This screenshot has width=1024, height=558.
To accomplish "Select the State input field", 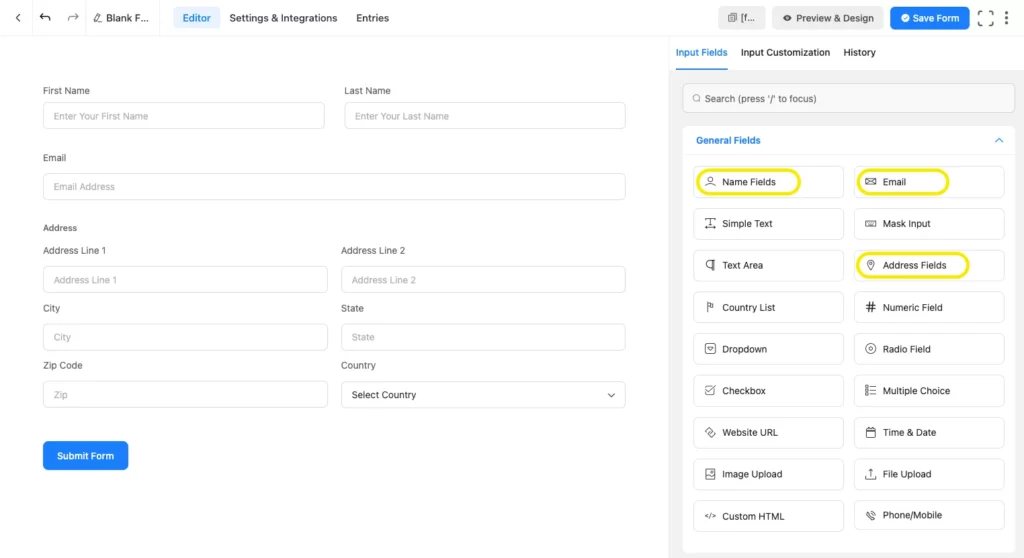I will [483, 337].
